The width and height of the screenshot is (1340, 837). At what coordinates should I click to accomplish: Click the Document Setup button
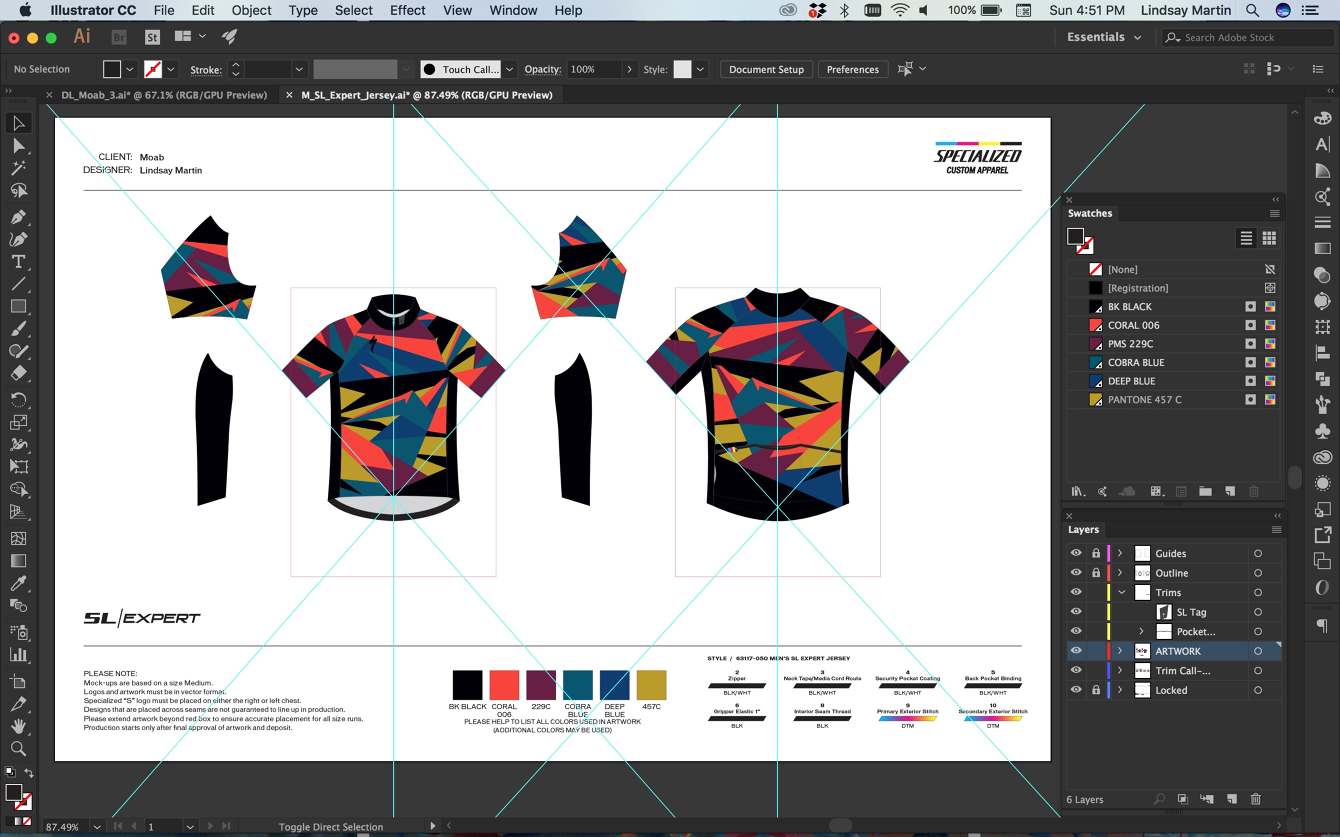(x=766, y=69)
